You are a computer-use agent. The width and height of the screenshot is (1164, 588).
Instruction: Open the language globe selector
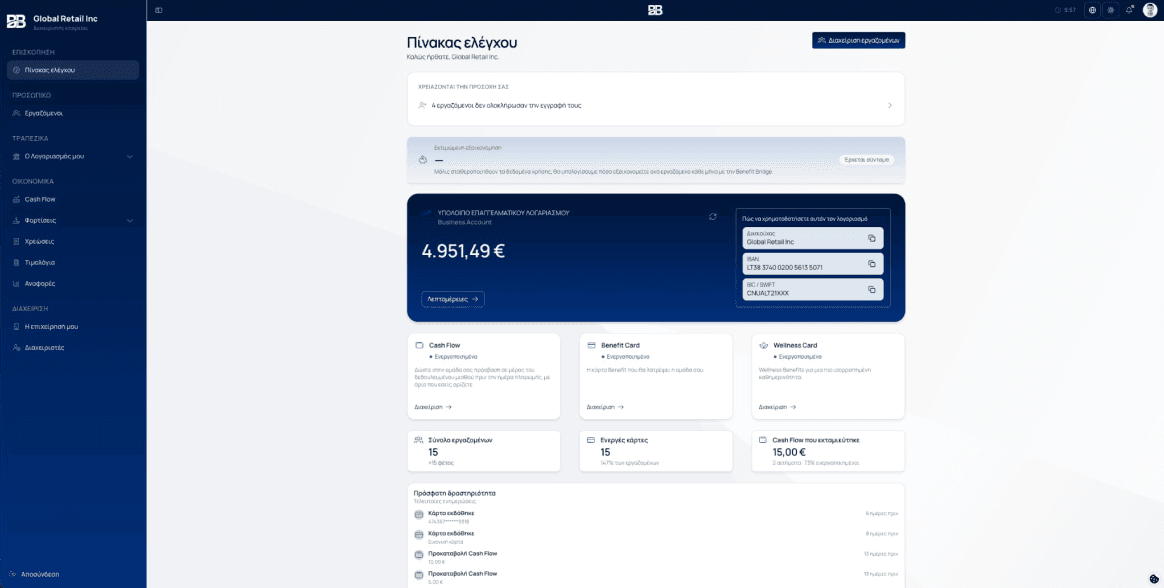(1092, 10)
